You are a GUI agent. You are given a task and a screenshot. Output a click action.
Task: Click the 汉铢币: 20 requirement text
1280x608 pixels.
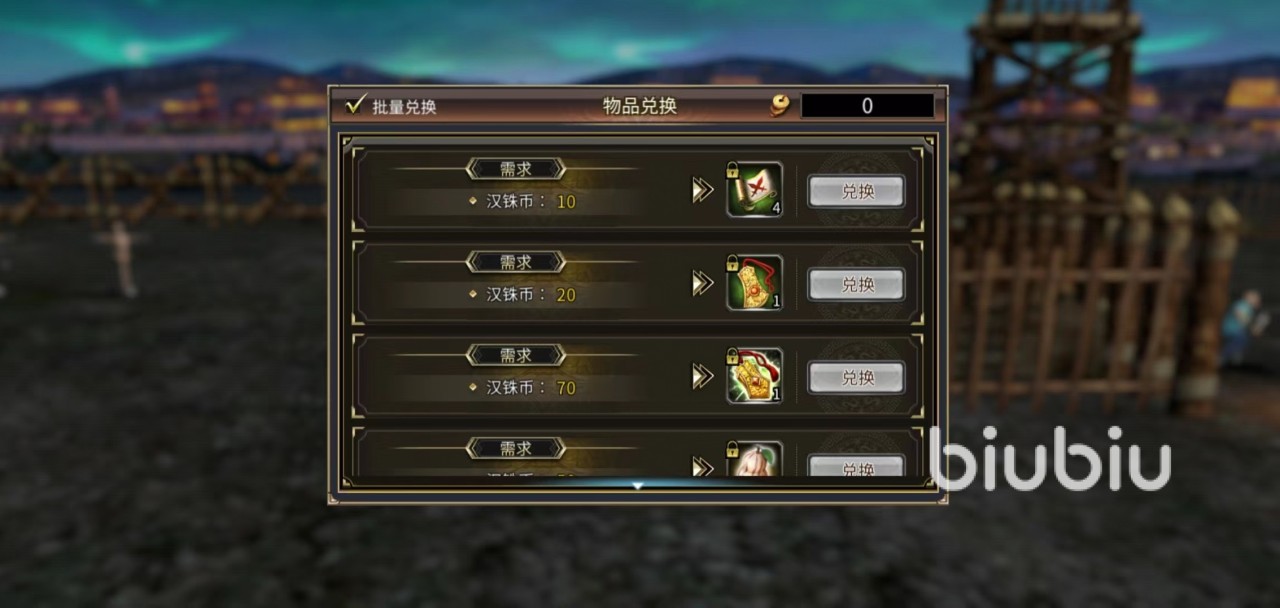point(531,295)
